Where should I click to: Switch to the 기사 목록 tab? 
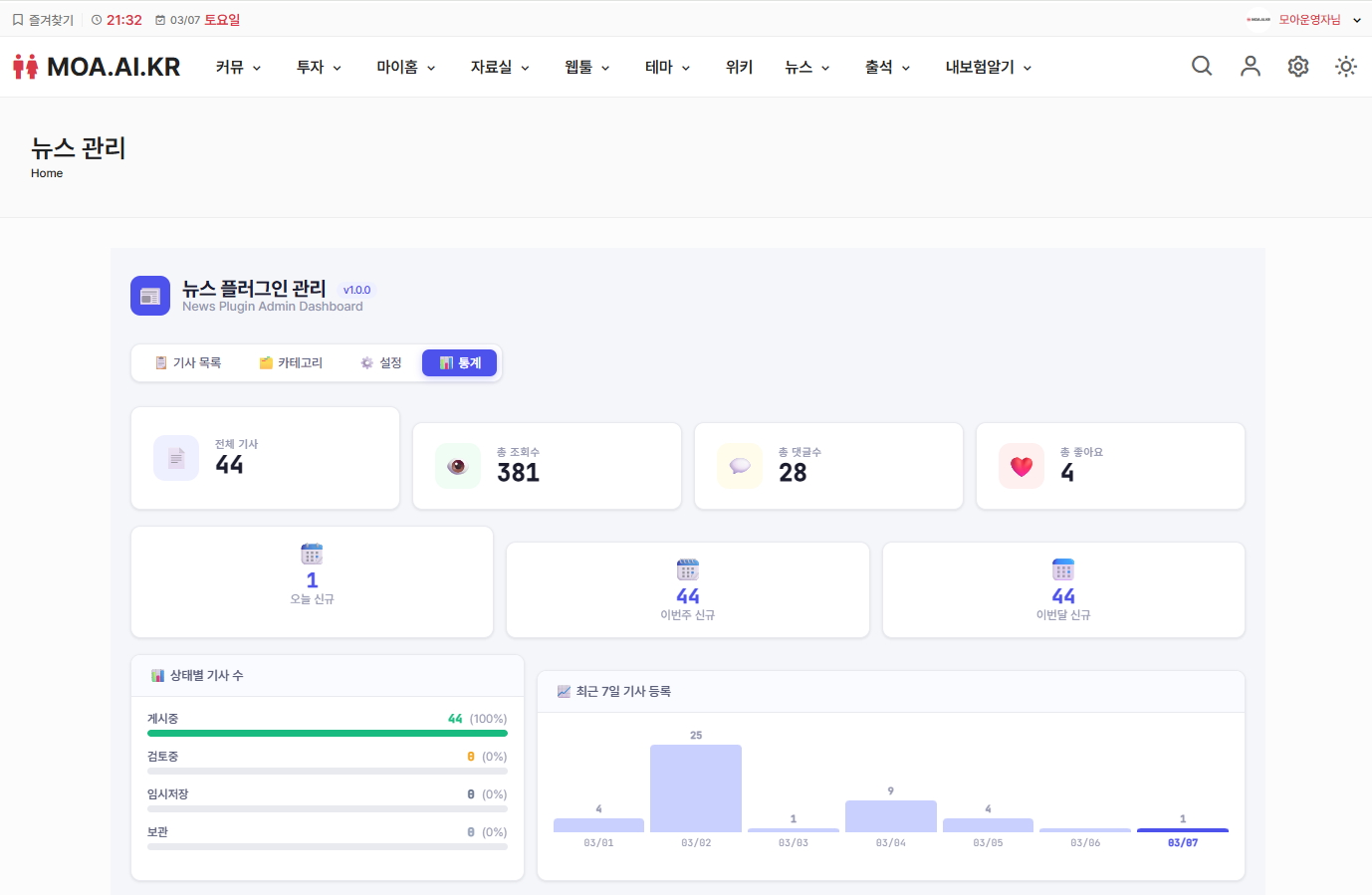coord(188,363)
